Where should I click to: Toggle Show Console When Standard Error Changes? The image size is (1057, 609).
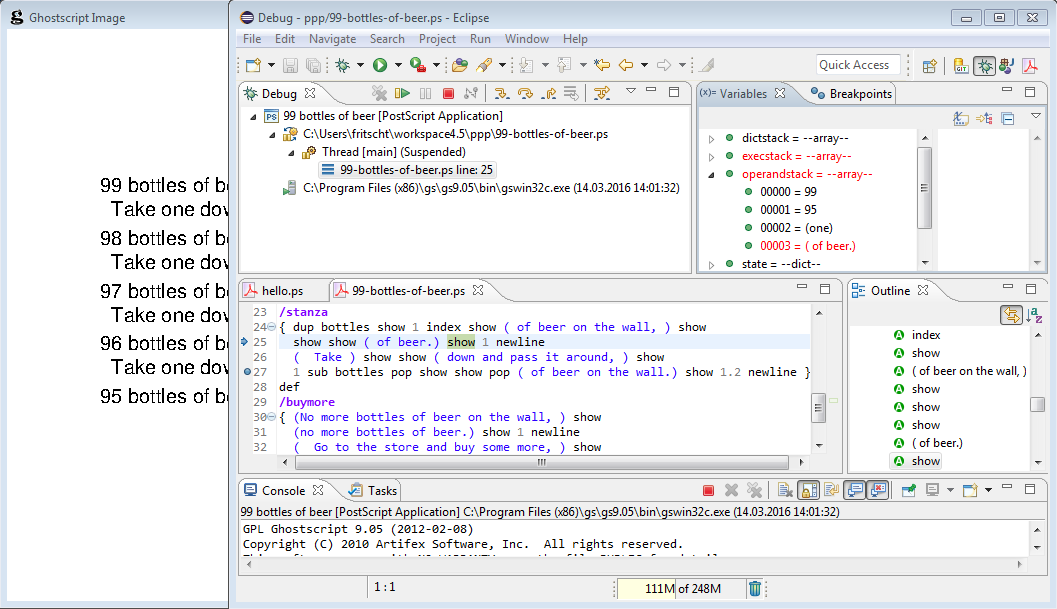tap(878, 490)
